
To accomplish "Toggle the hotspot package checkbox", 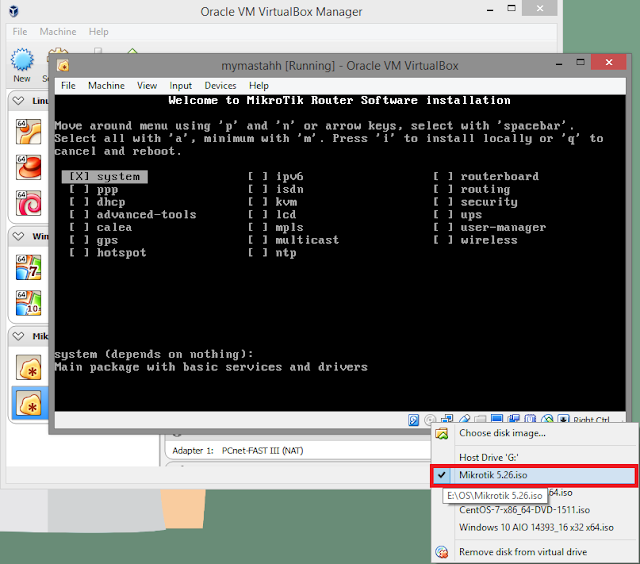I will [x=79, y=253].
